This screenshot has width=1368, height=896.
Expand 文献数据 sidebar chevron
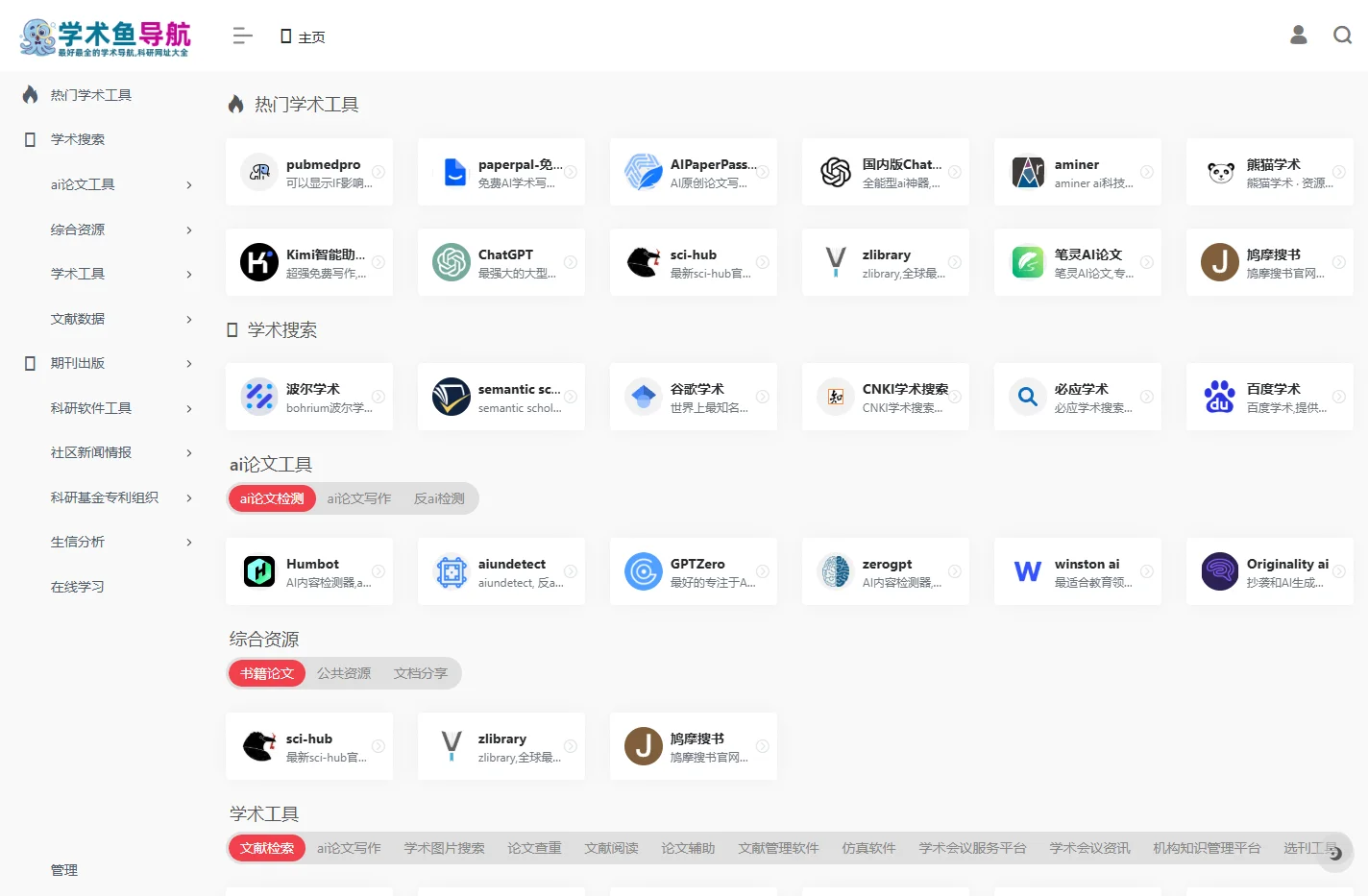tap(189, 319)
